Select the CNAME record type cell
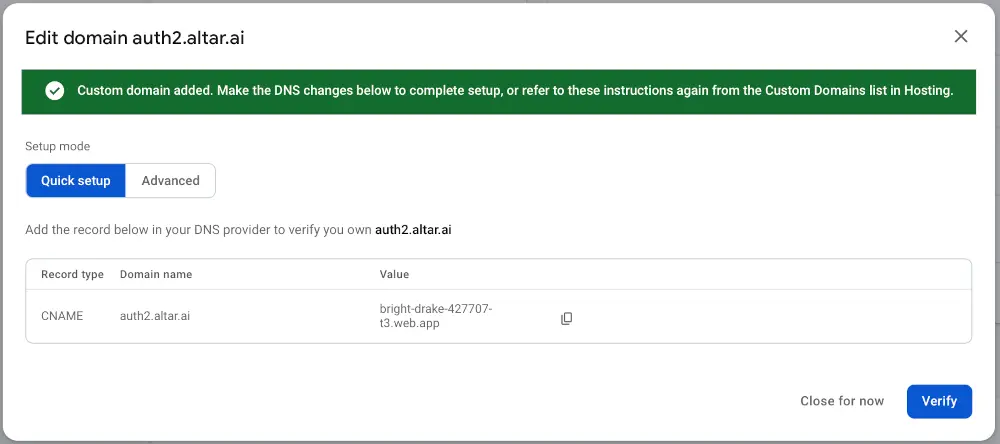The width and height of the screenshot is (1000, 444). 62,316
